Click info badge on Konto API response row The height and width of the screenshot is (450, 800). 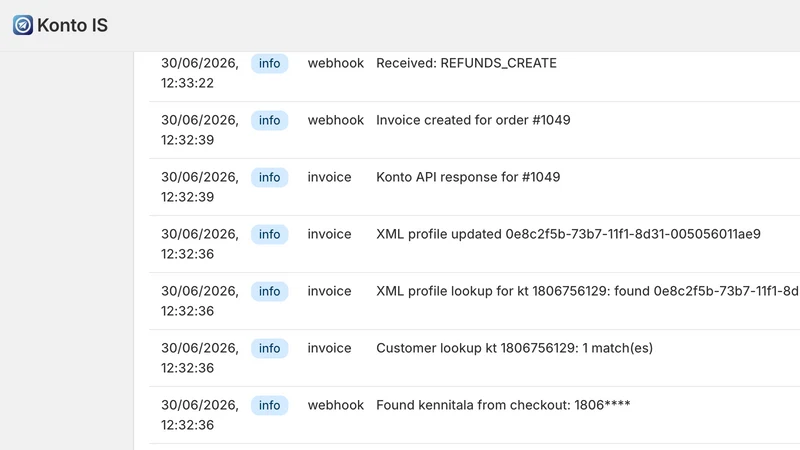[269, 178]
